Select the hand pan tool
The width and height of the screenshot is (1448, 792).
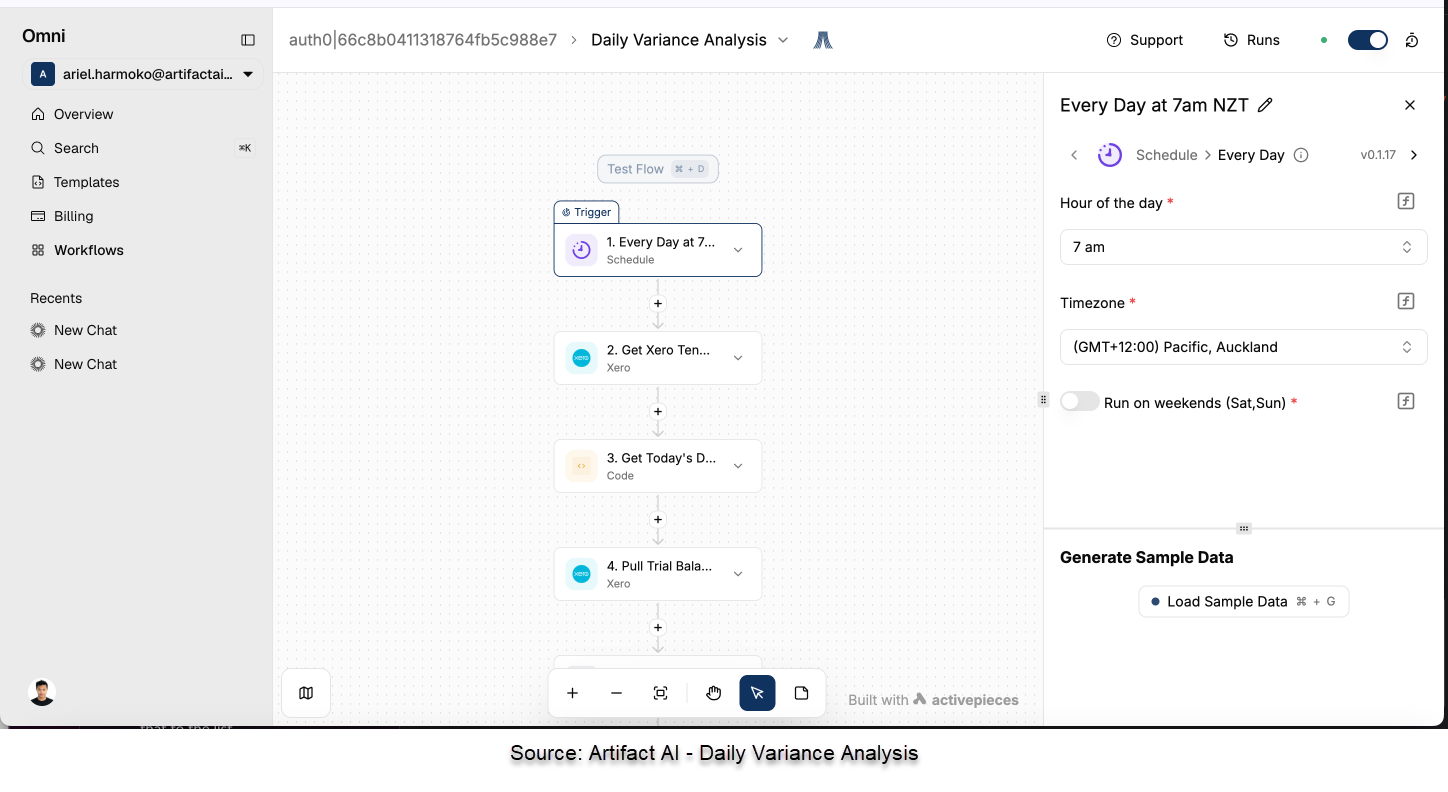tap(713, 693)
